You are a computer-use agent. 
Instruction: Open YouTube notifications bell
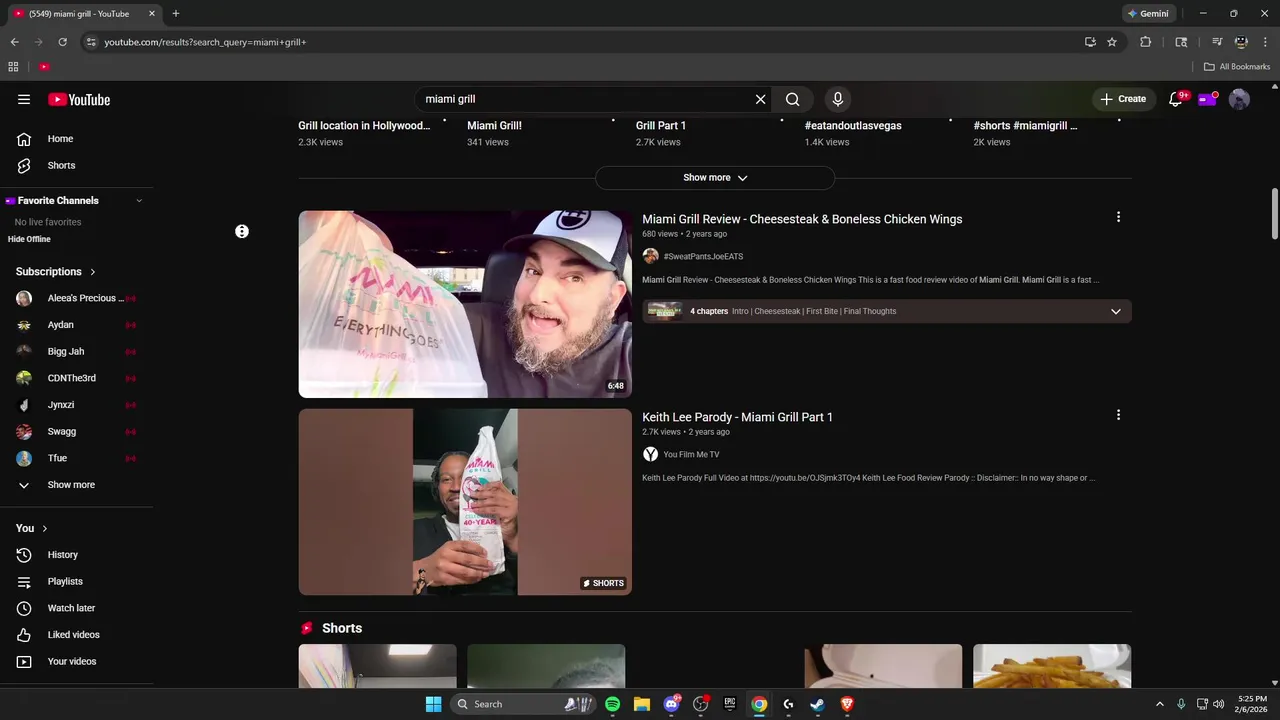pos(1176,99)
